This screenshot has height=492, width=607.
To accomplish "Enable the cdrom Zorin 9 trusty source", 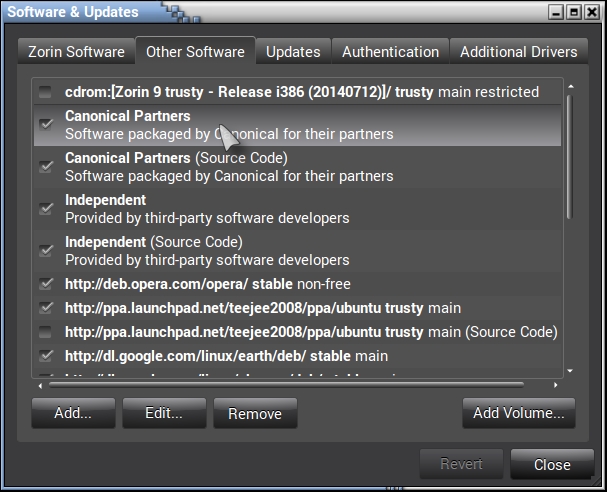I will (x=45, y=92).
